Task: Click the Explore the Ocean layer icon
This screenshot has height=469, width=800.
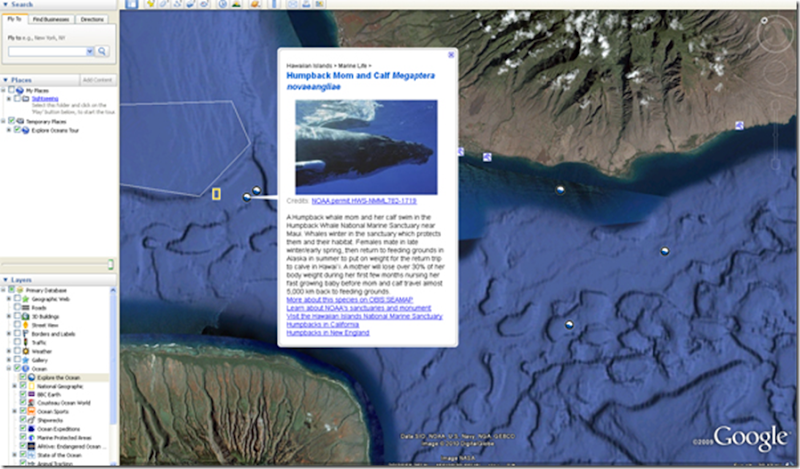Action: [x=32, y=377]
